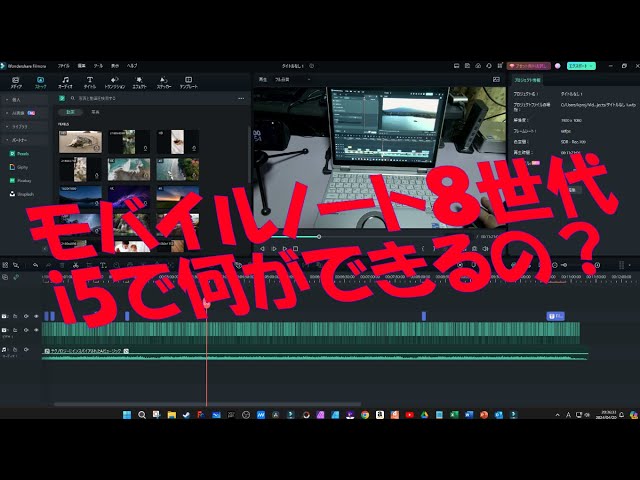Click the preview snapshot layout icon
This screenshot has height=480, width=640.
[496, 79]
